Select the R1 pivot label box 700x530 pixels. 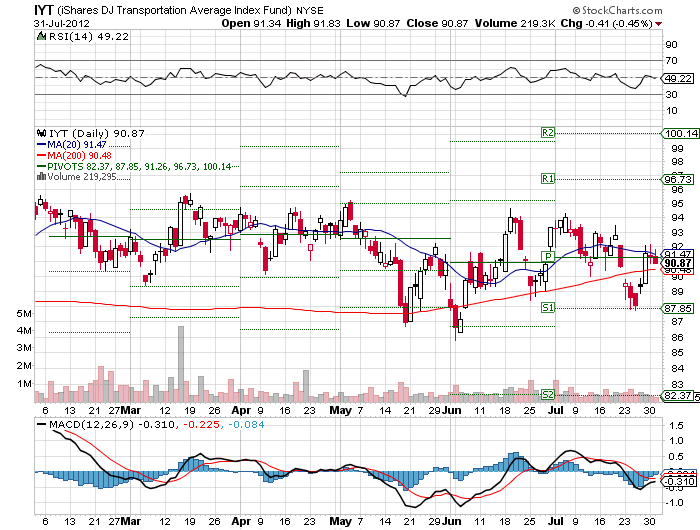548,179
